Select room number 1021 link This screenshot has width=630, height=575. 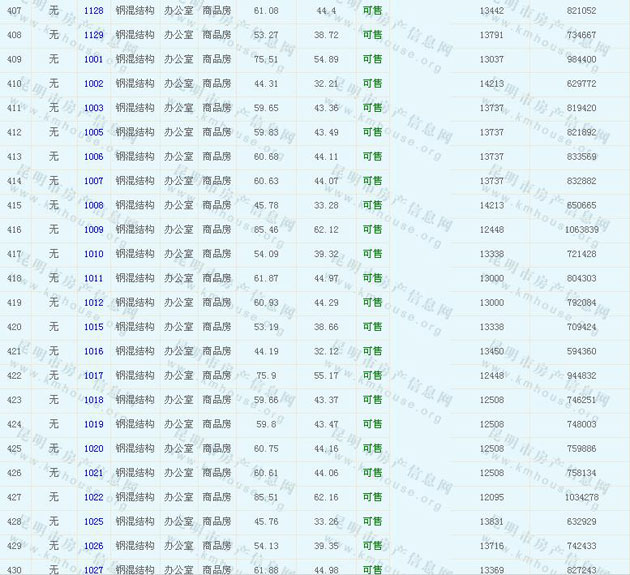(x=93, y=473)
